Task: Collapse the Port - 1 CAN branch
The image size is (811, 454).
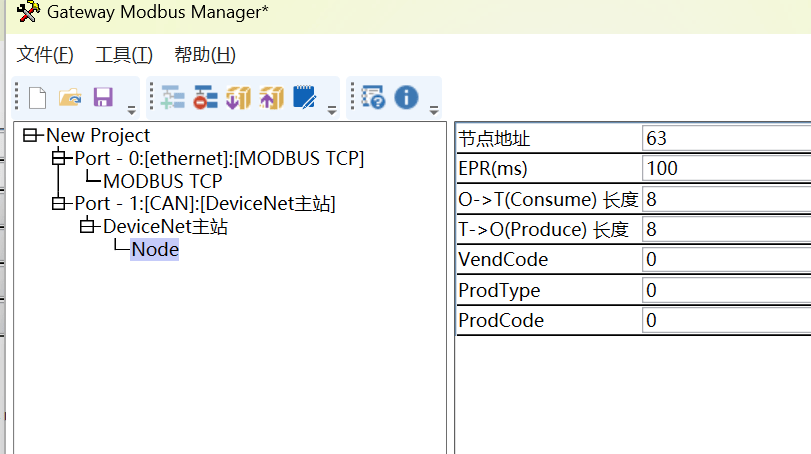Action: pos(59,204)
